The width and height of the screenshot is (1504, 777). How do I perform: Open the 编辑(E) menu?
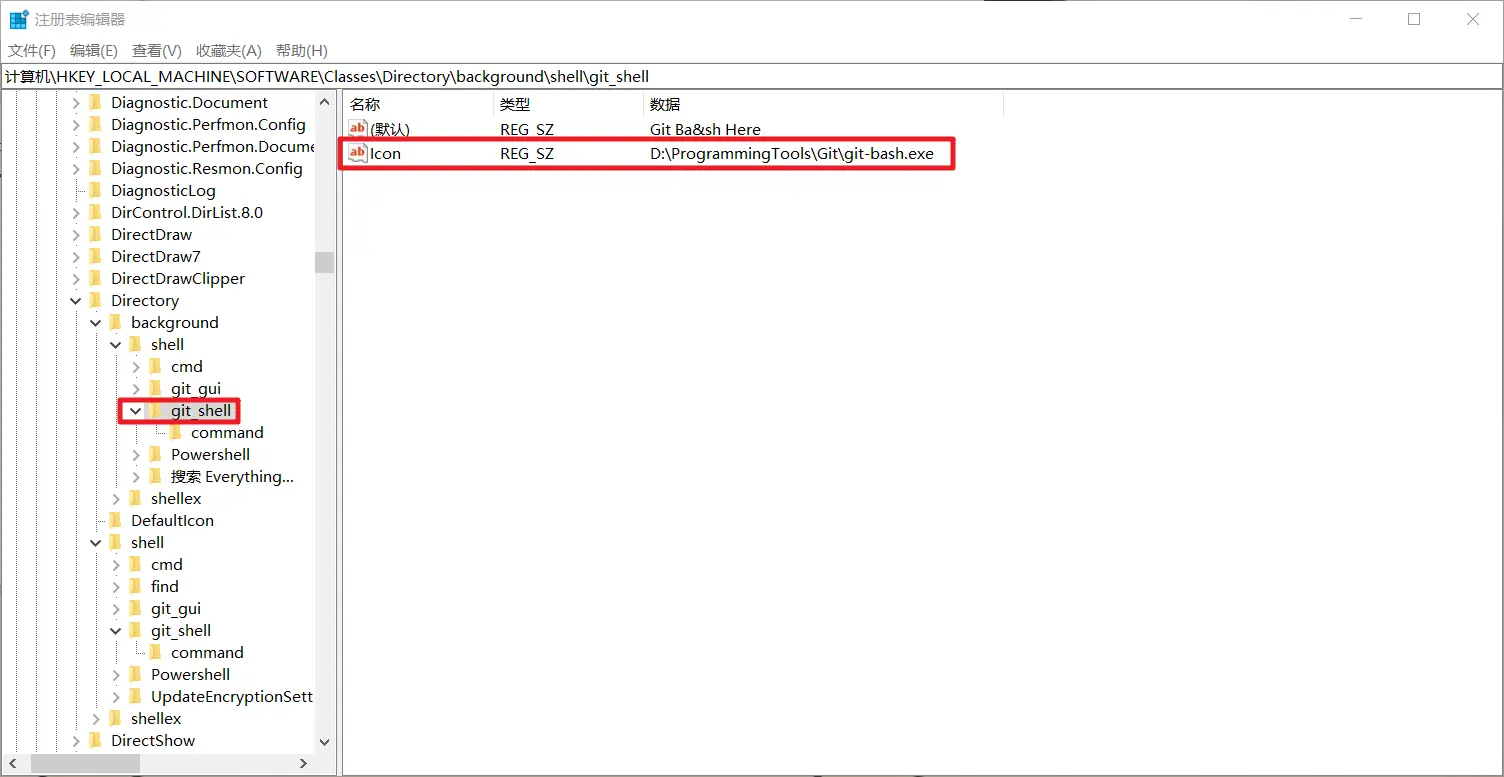click(94, 50)
